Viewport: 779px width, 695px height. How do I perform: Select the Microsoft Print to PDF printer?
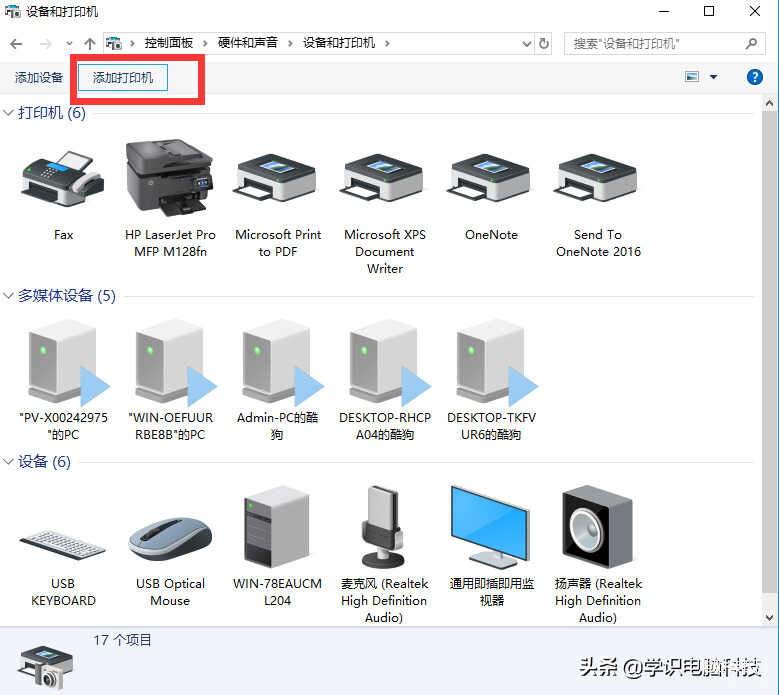275,177
